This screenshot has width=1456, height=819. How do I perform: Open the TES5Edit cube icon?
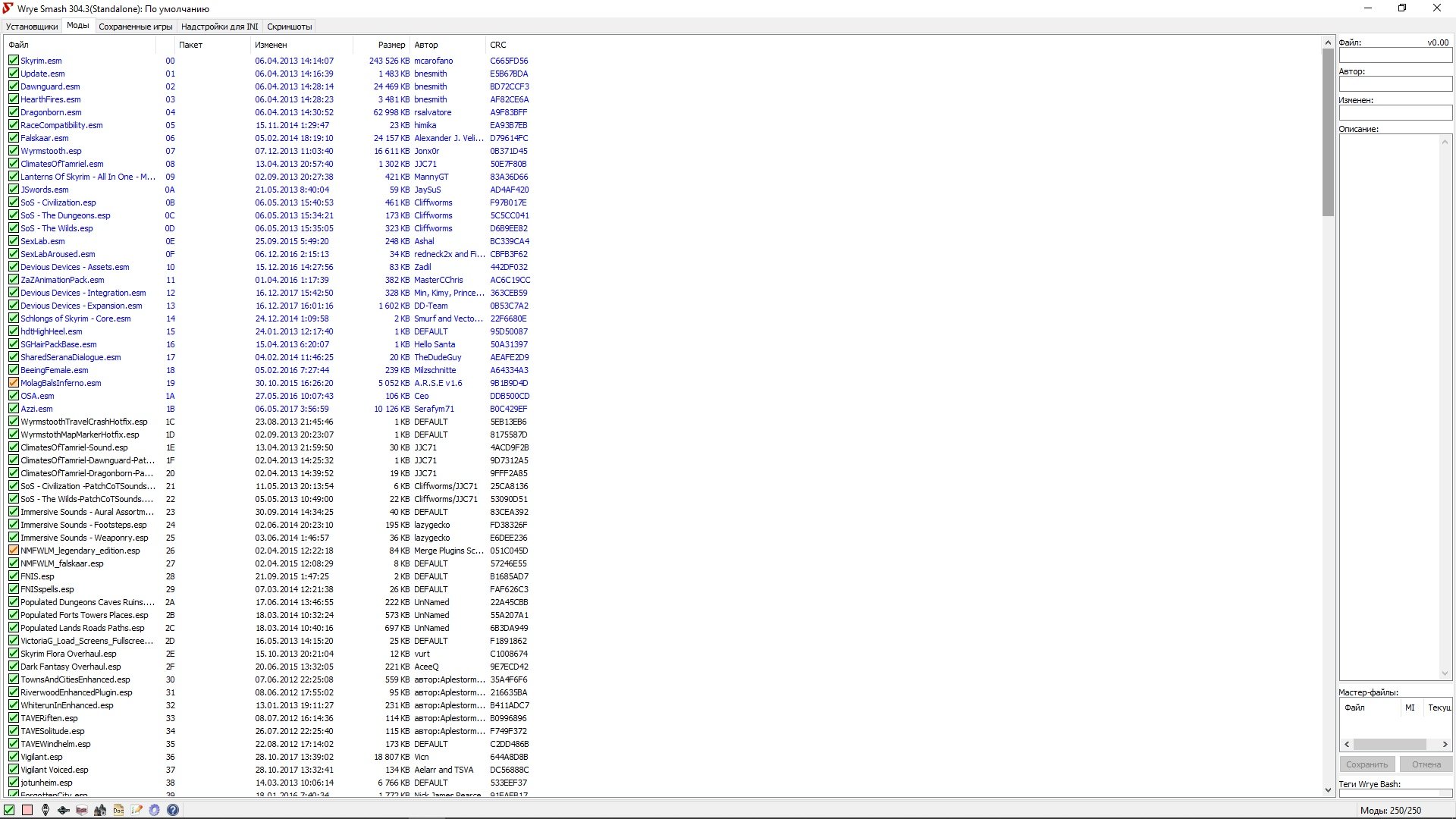click(82, 810)
